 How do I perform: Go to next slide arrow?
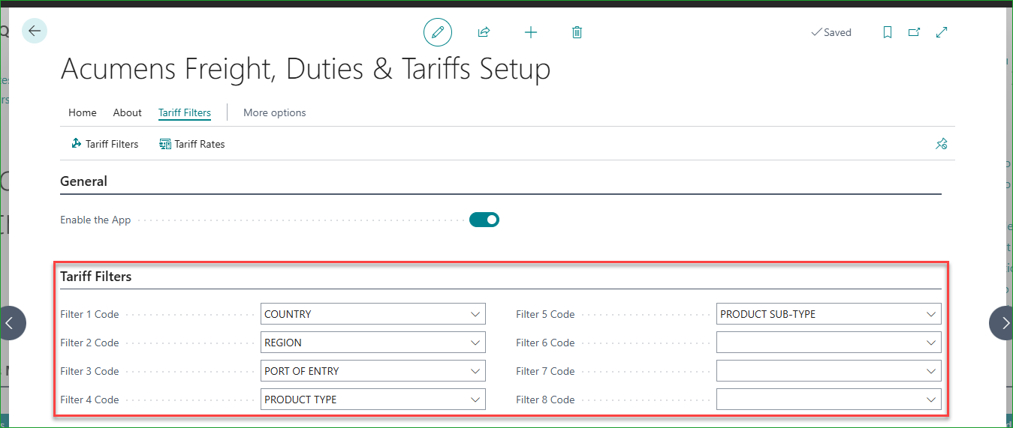coord(1003,323)
